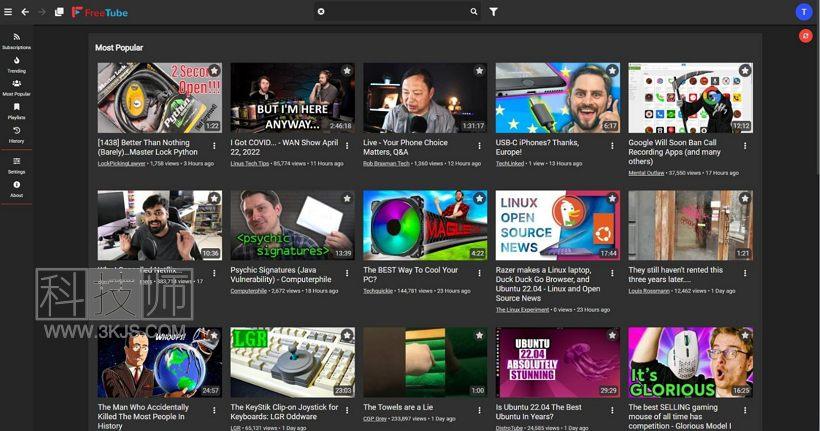Screen dimensions: 820x431
Task: Open options menu for USB-C iPhones video
Action: click(612, 146)
